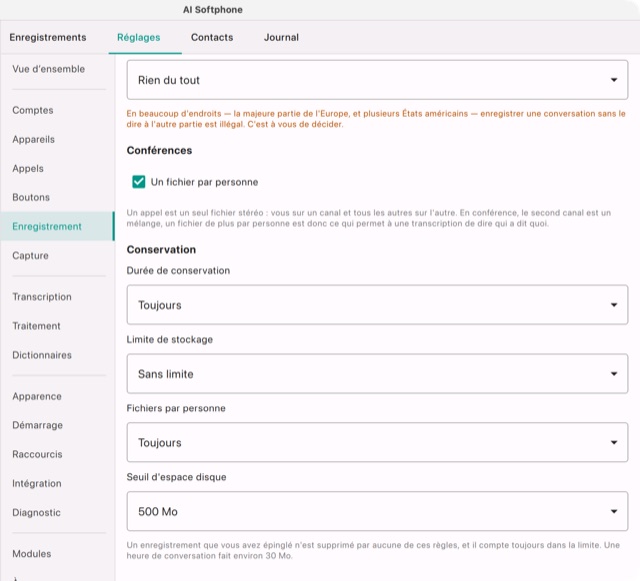Click the Conservation heading
640x581 pixels.
coord(161,249)
